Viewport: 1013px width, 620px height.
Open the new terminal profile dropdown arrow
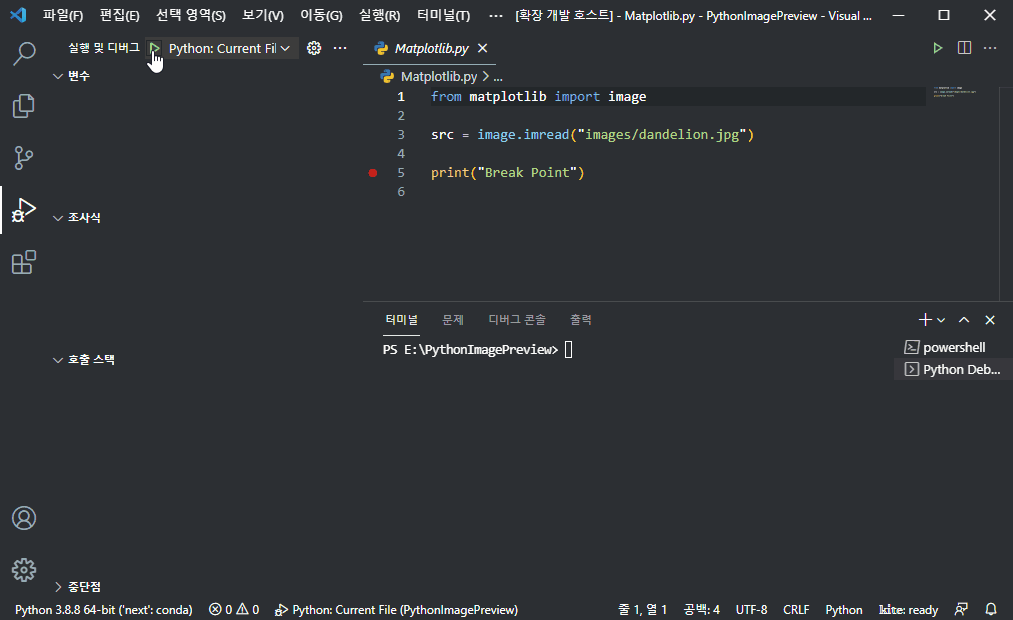tap(941, 320)
